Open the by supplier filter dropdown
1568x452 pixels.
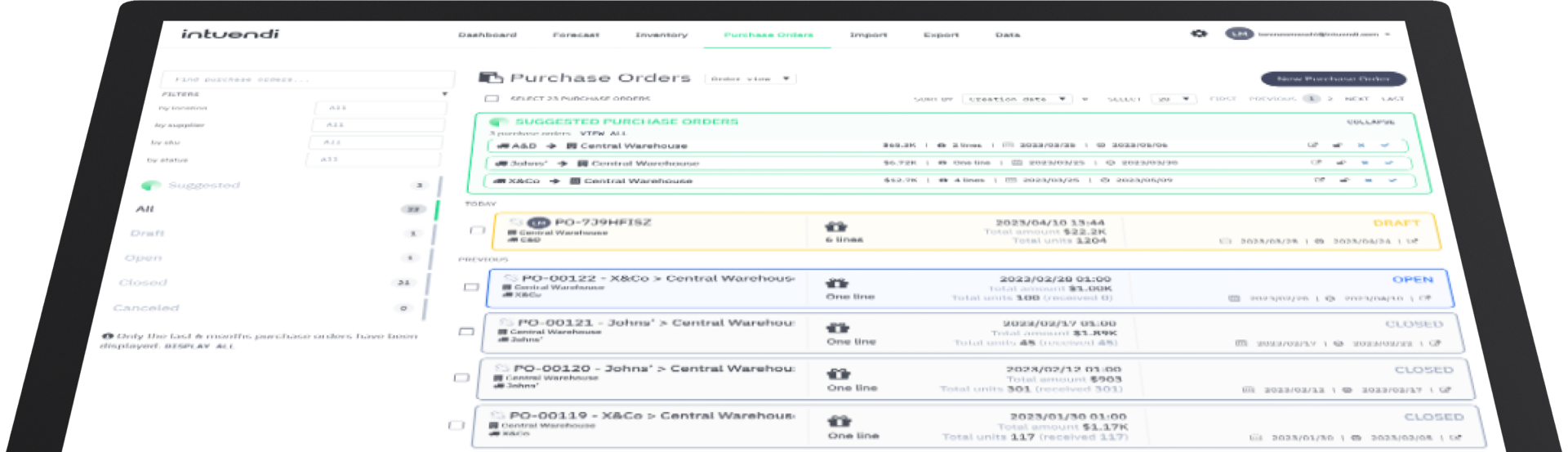pos(378,124)
